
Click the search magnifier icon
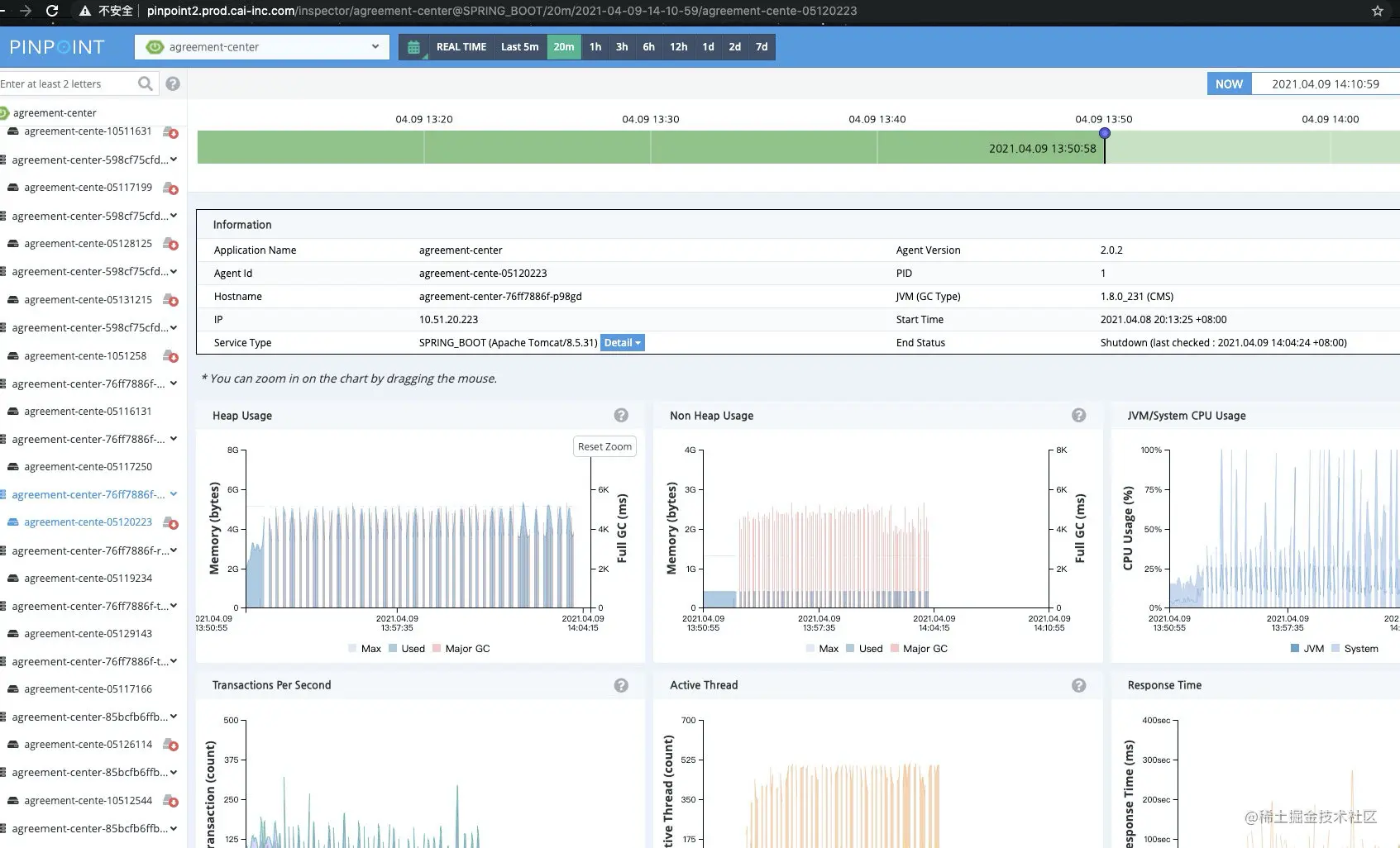pos(146,83)
